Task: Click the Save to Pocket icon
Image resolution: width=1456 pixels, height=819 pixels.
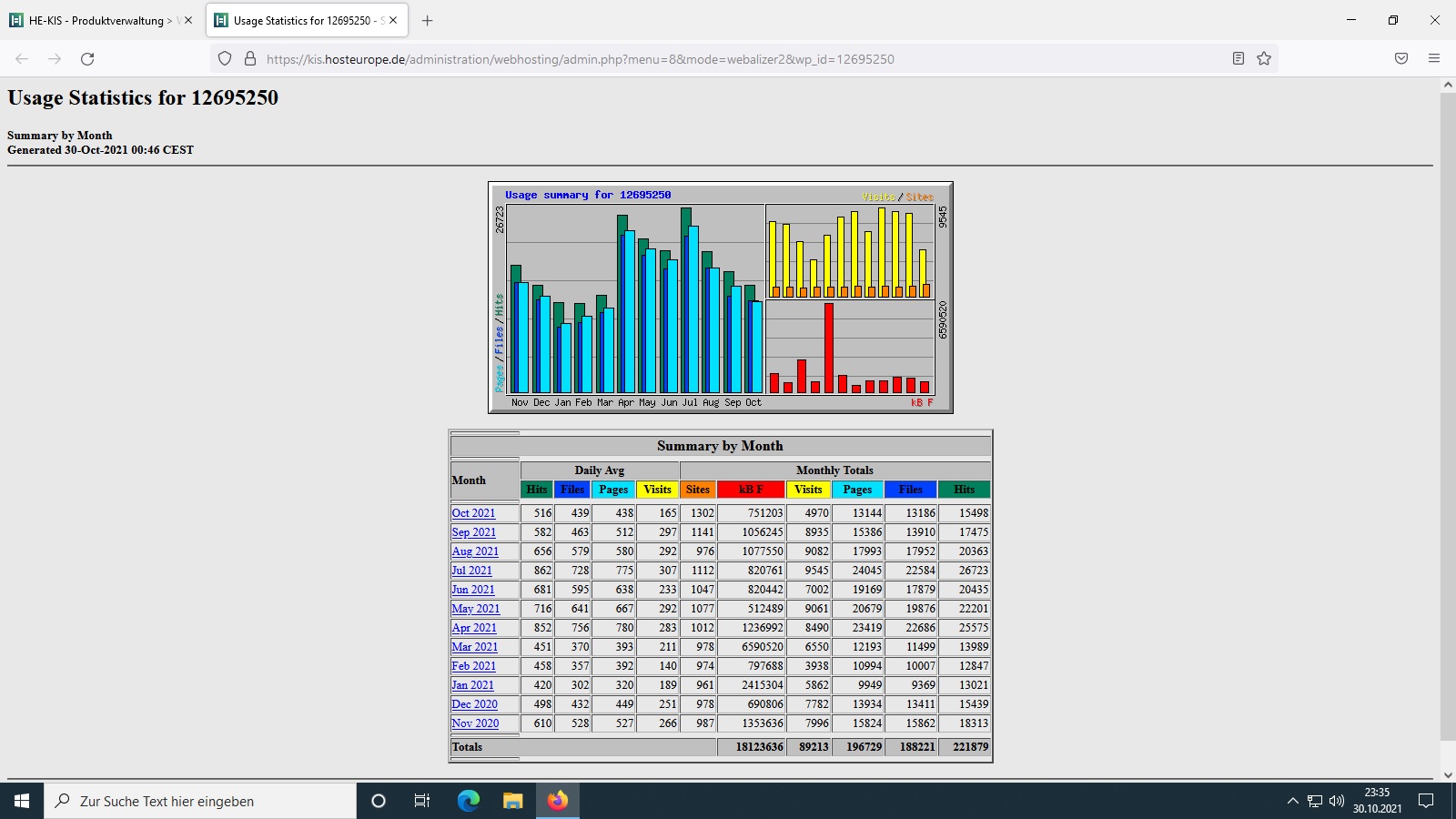Action: pos(1401,59)
